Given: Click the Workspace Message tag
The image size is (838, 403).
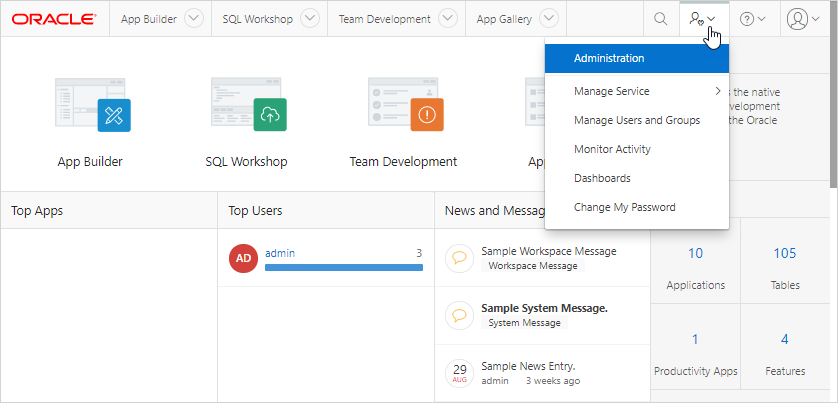Looking at the screenshot, I should click(x=533, y=266).
